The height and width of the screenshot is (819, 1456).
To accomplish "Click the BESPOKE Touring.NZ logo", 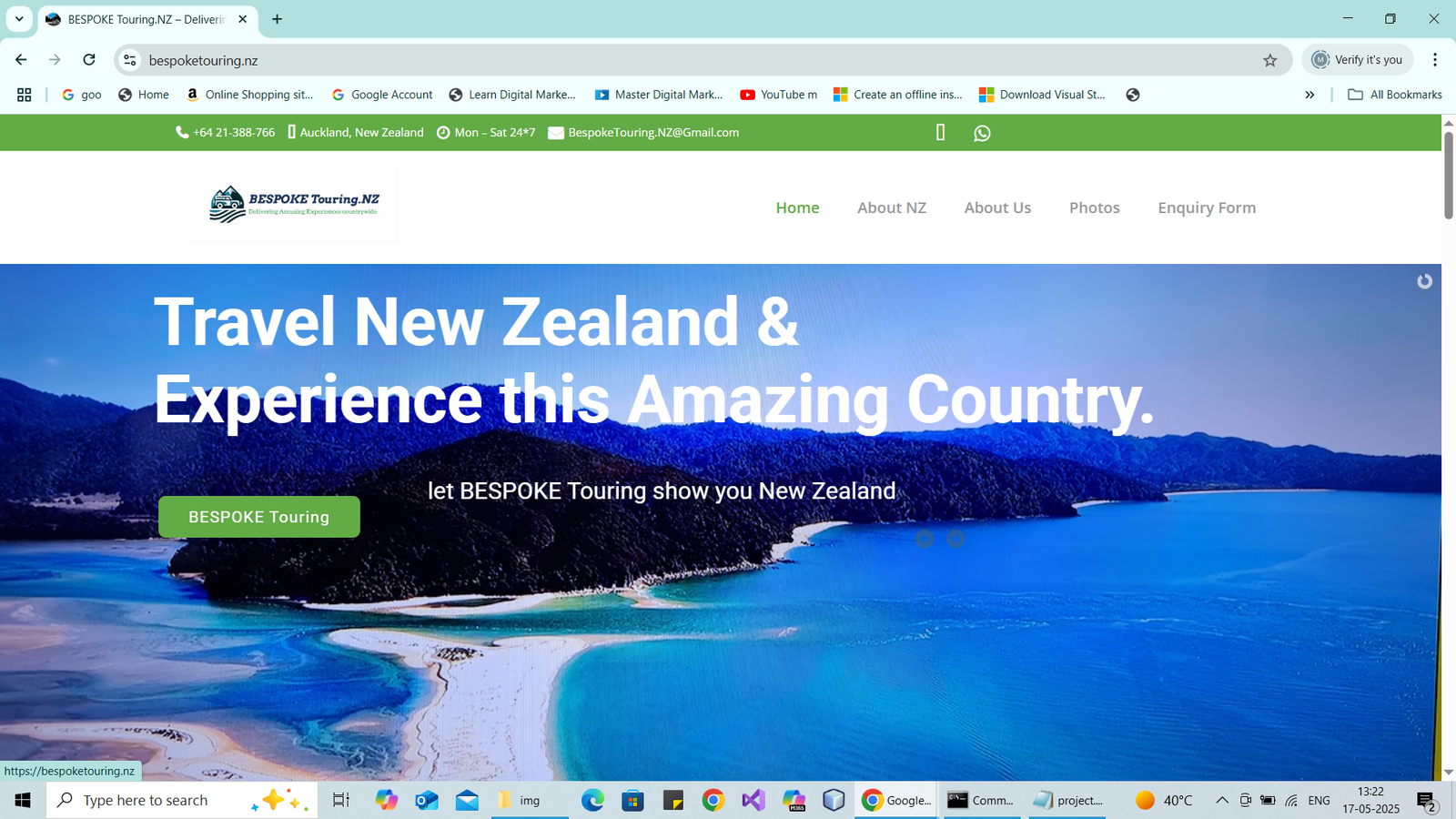I will tap(294, 205).
